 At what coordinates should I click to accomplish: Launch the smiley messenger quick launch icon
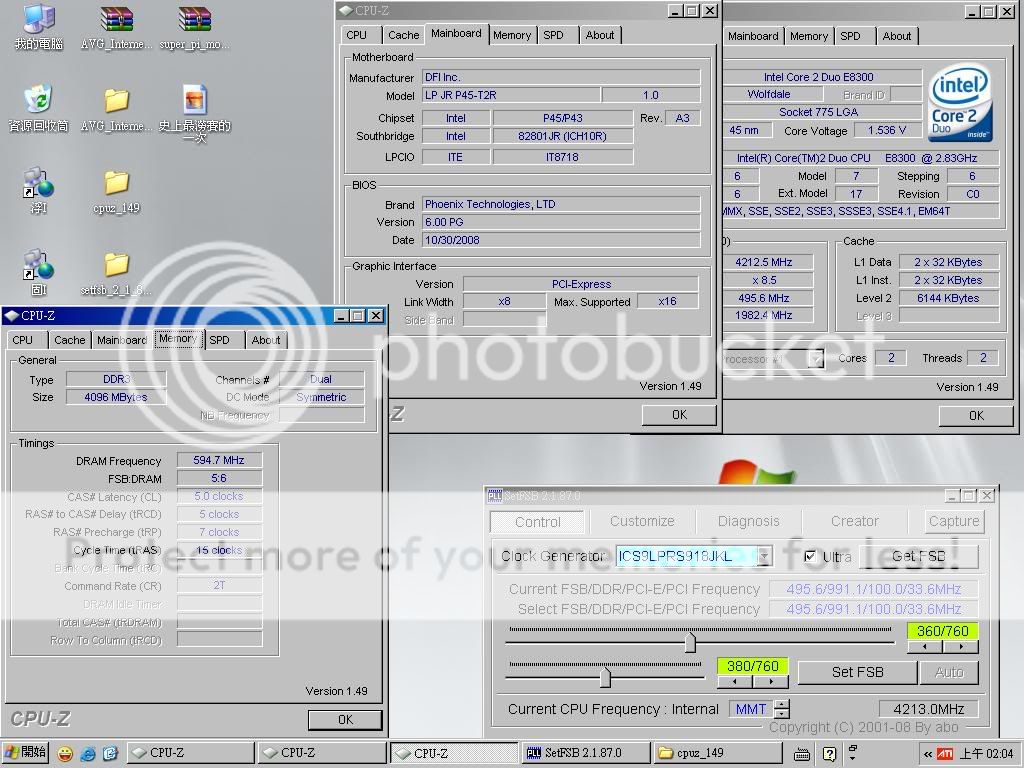click(x=65, y=754)
